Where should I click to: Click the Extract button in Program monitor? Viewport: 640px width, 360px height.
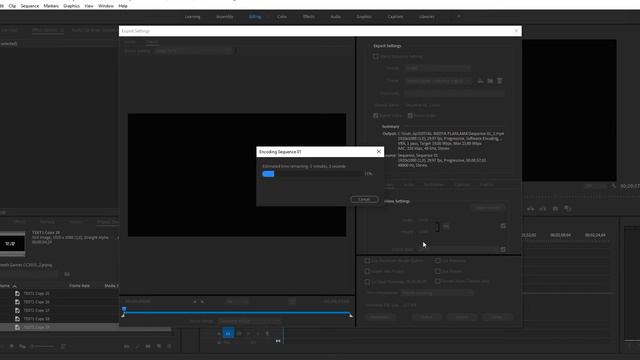point(543,209)
